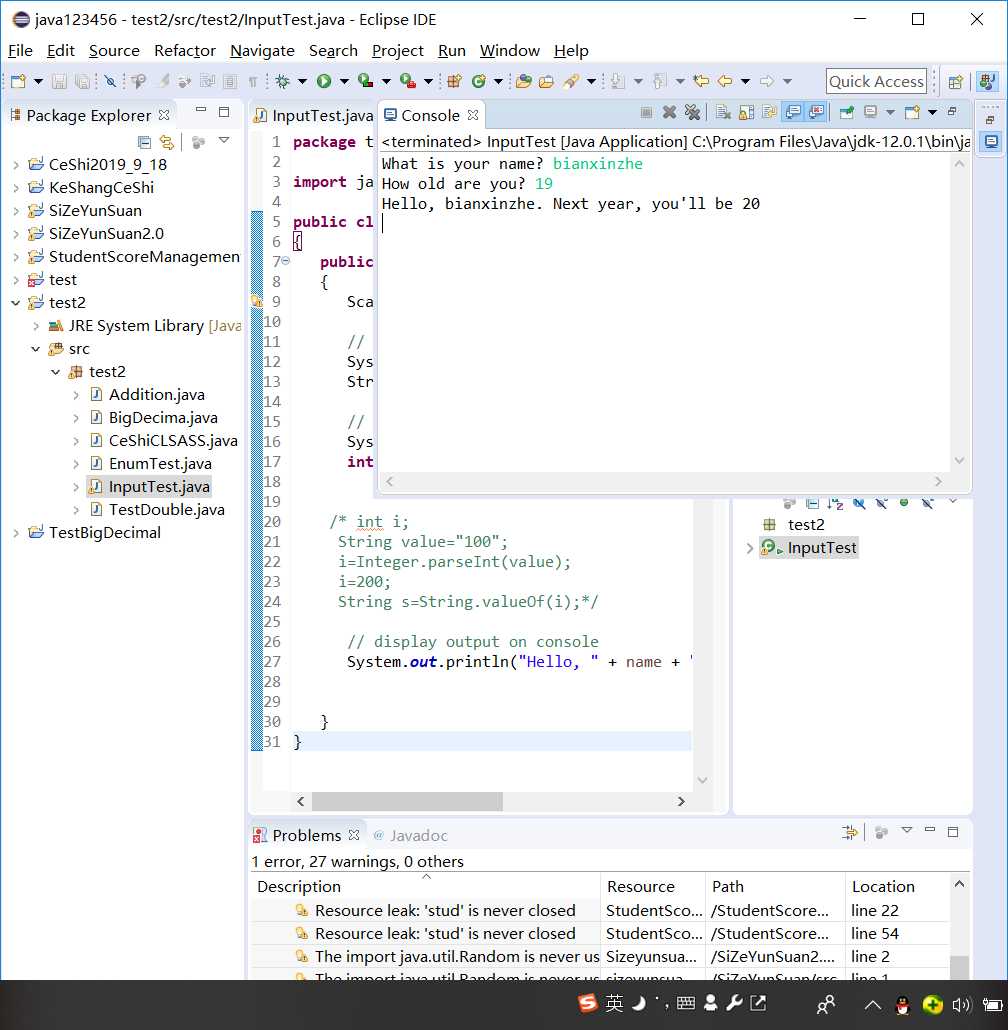Clear the Console output

pos(723,112)
